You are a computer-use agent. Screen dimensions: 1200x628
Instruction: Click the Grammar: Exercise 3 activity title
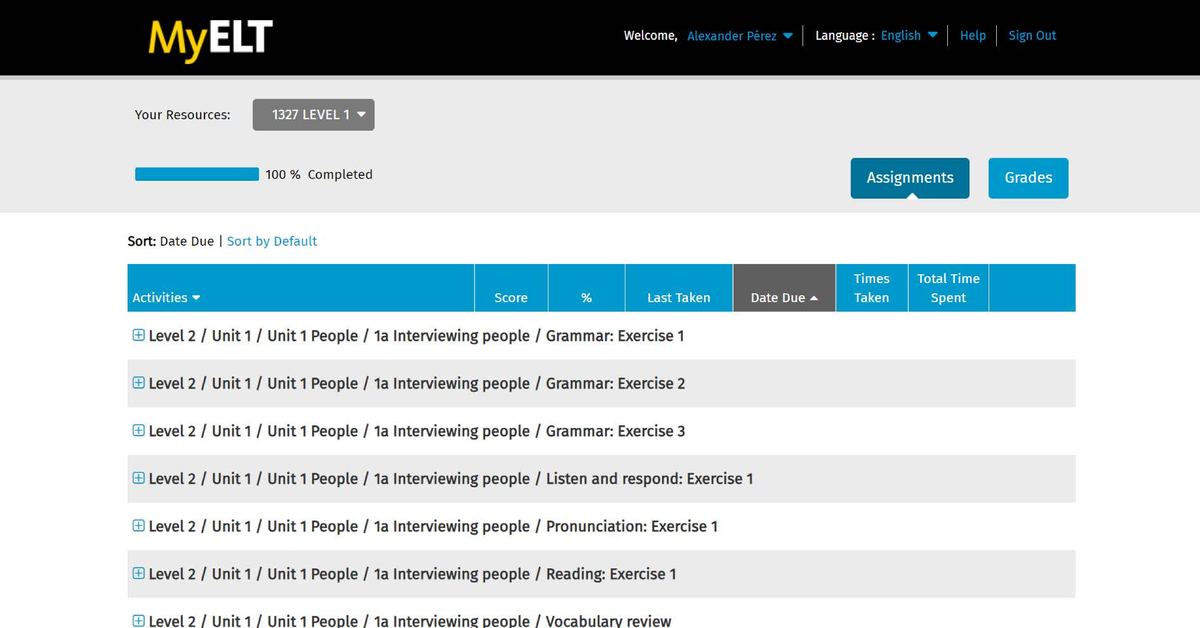(x=417, y=431)
